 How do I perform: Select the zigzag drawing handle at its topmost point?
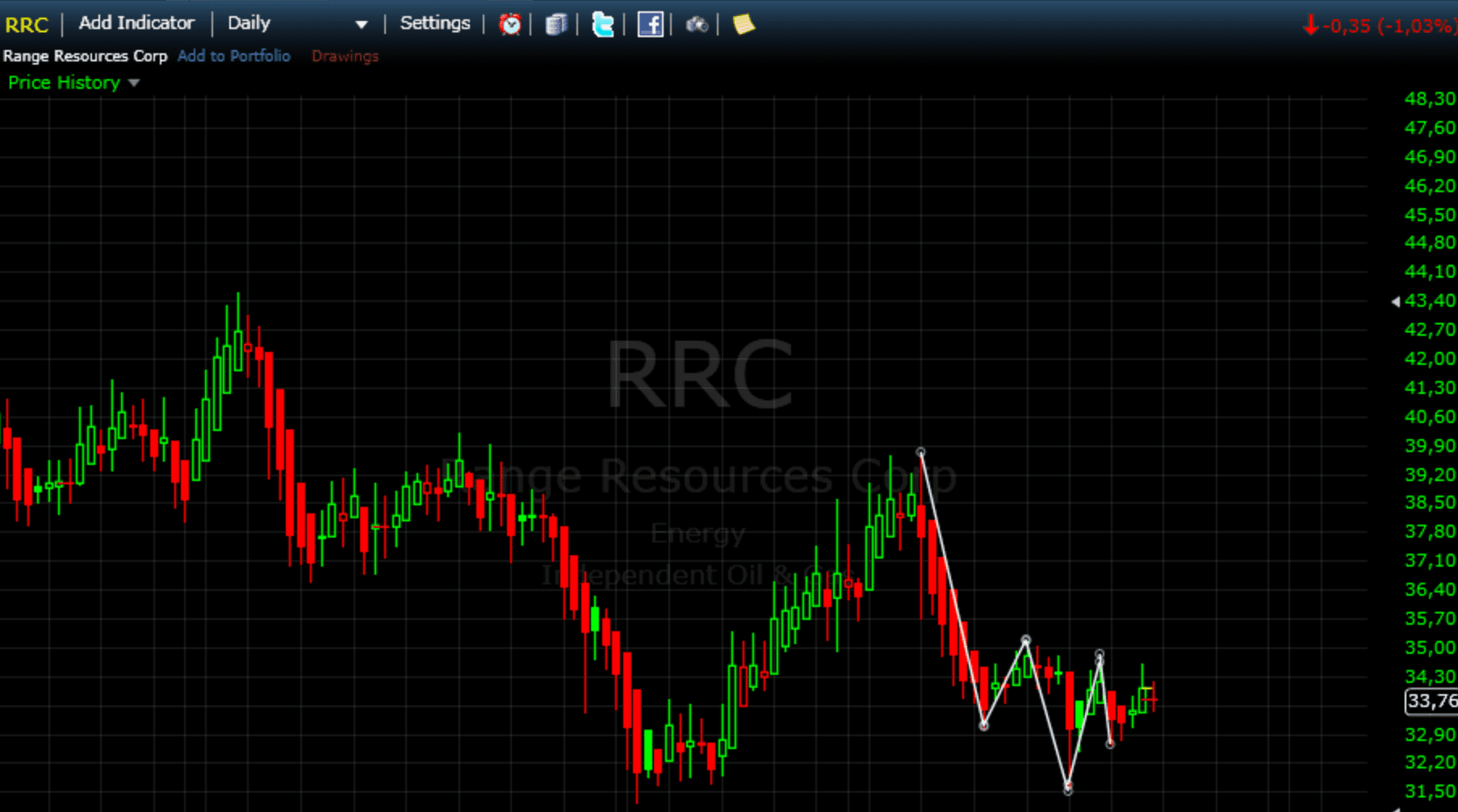click(x=920, y=452)
